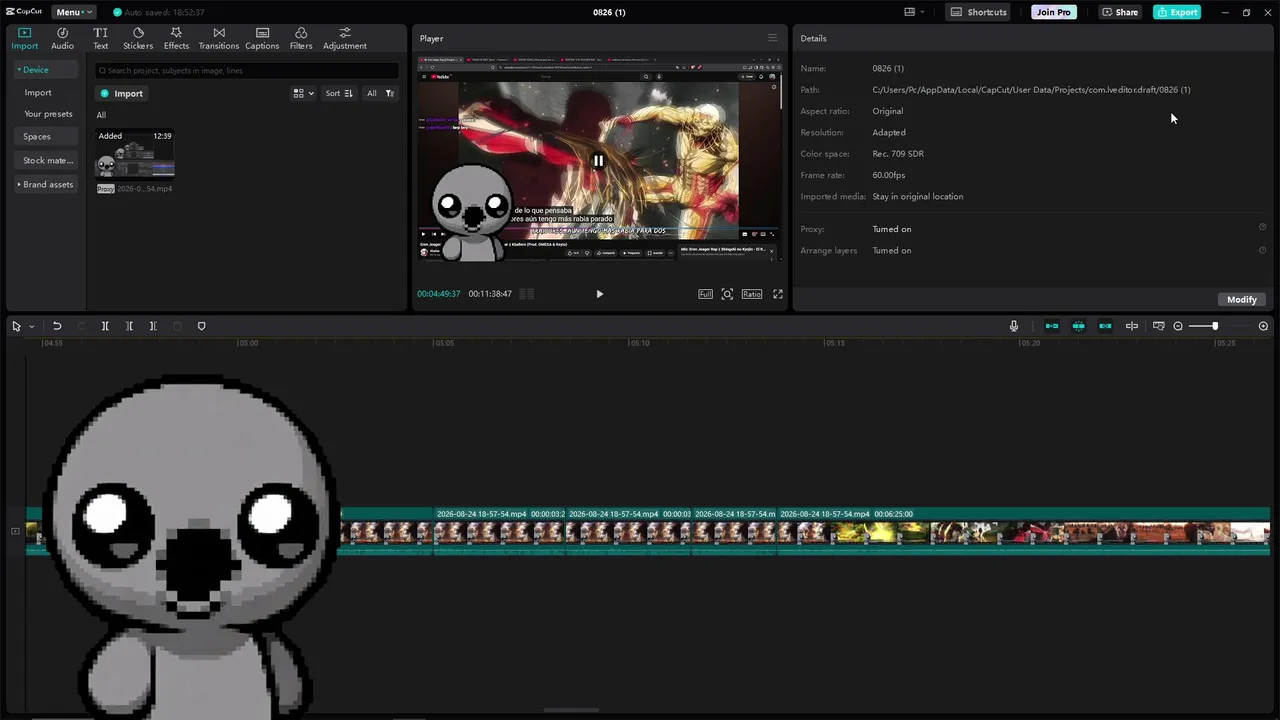Image resolution: width=1280 pixels, height=720 pixels.
Task: Open the media view mode dropdown
Action: tap(303, 93)
